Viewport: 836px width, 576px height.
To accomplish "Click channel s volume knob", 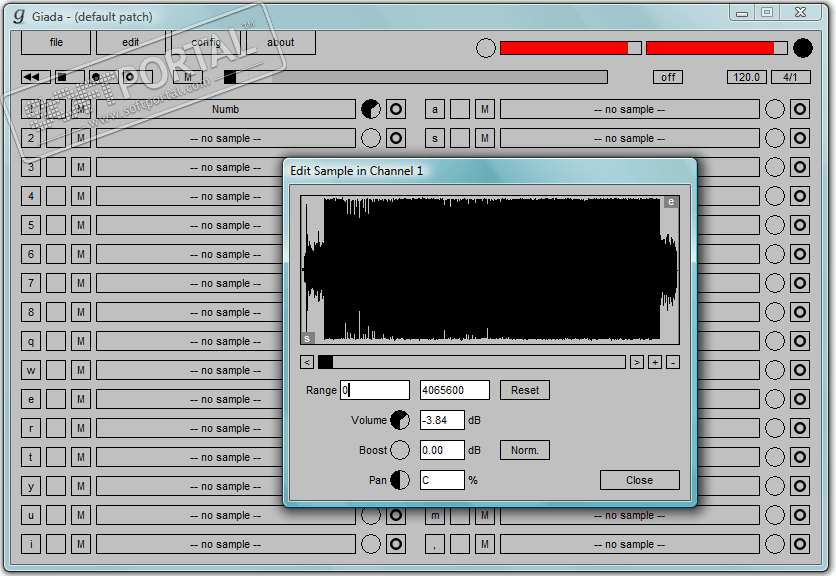I will click(x=775, y=138).
